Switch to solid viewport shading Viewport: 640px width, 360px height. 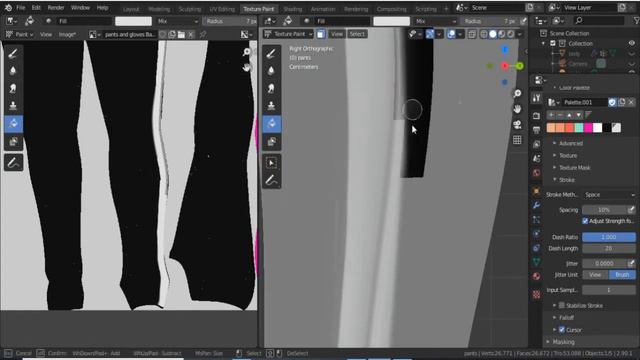[x=493, y=34]
